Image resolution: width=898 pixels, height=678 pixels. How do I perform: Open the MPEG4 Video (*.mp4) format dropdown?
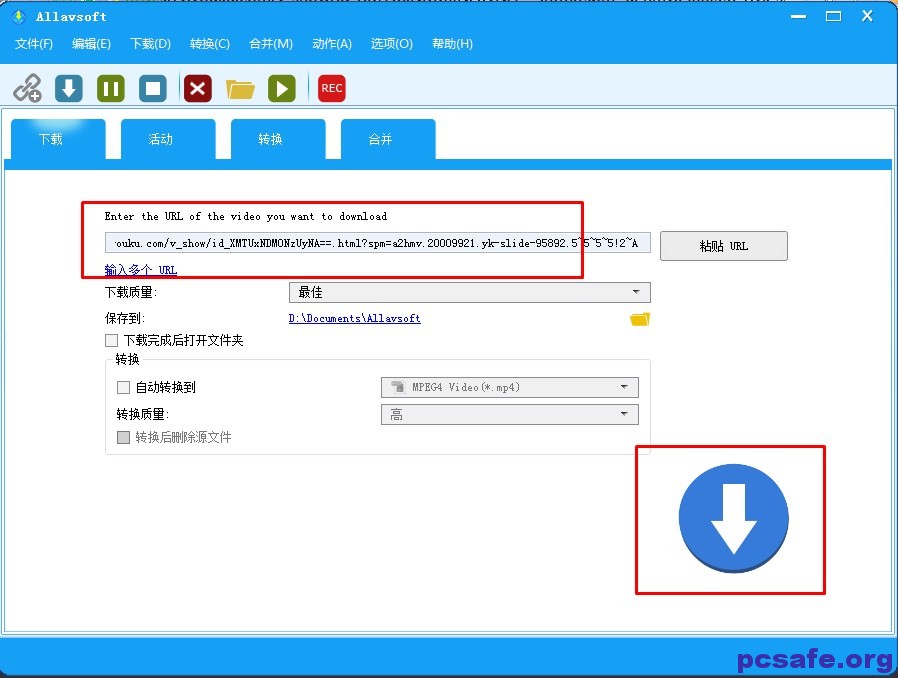tap(509, 387)
